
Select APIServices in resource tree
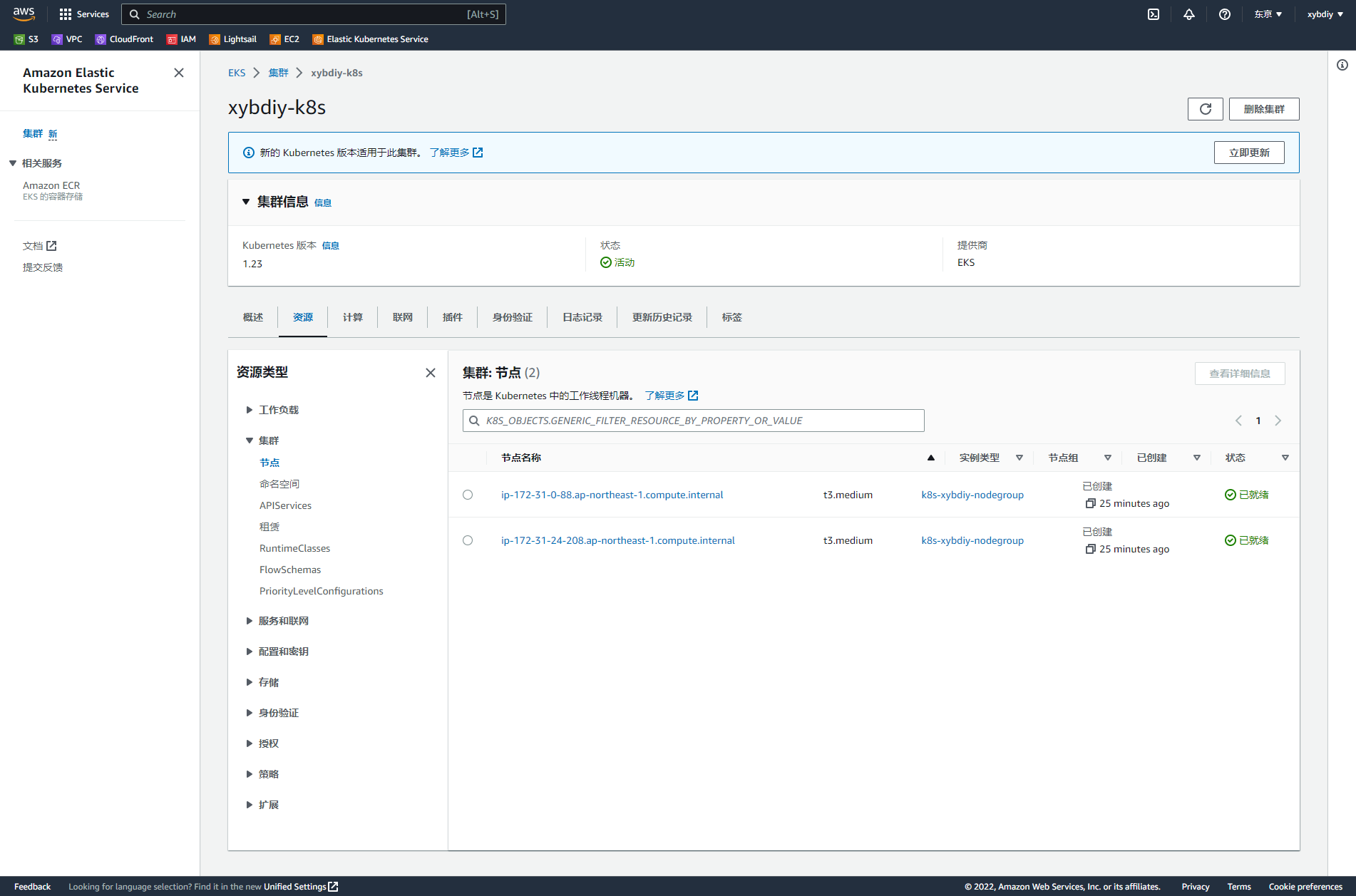(285, 505)
